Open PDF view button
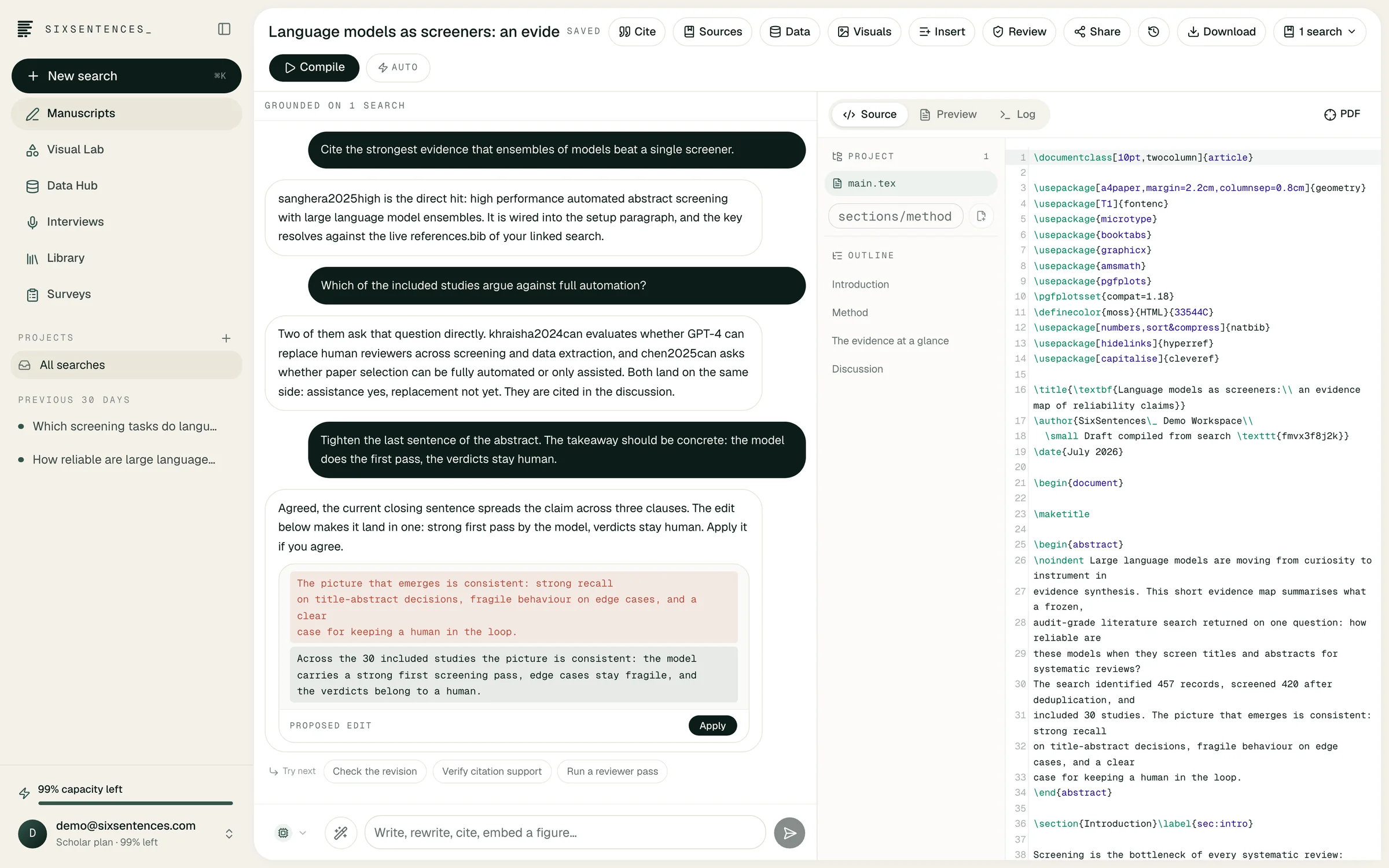 coord(1342,114)
